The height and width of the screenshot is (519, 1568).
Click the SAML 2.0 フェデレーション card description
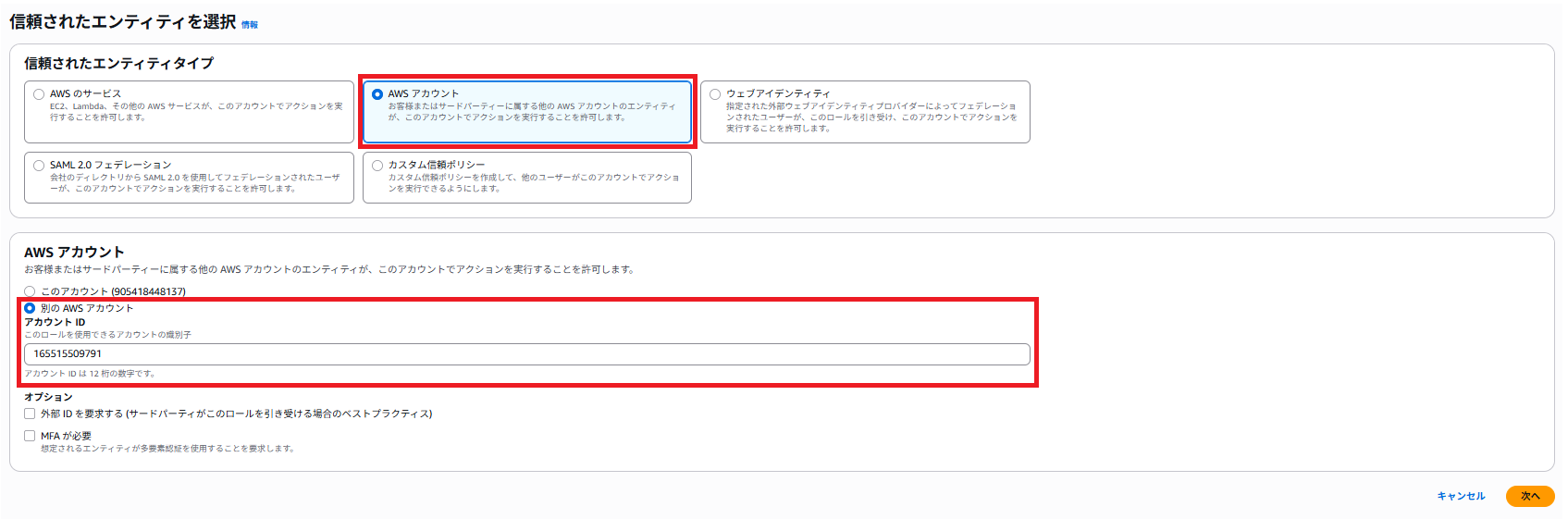coord(194,182)
